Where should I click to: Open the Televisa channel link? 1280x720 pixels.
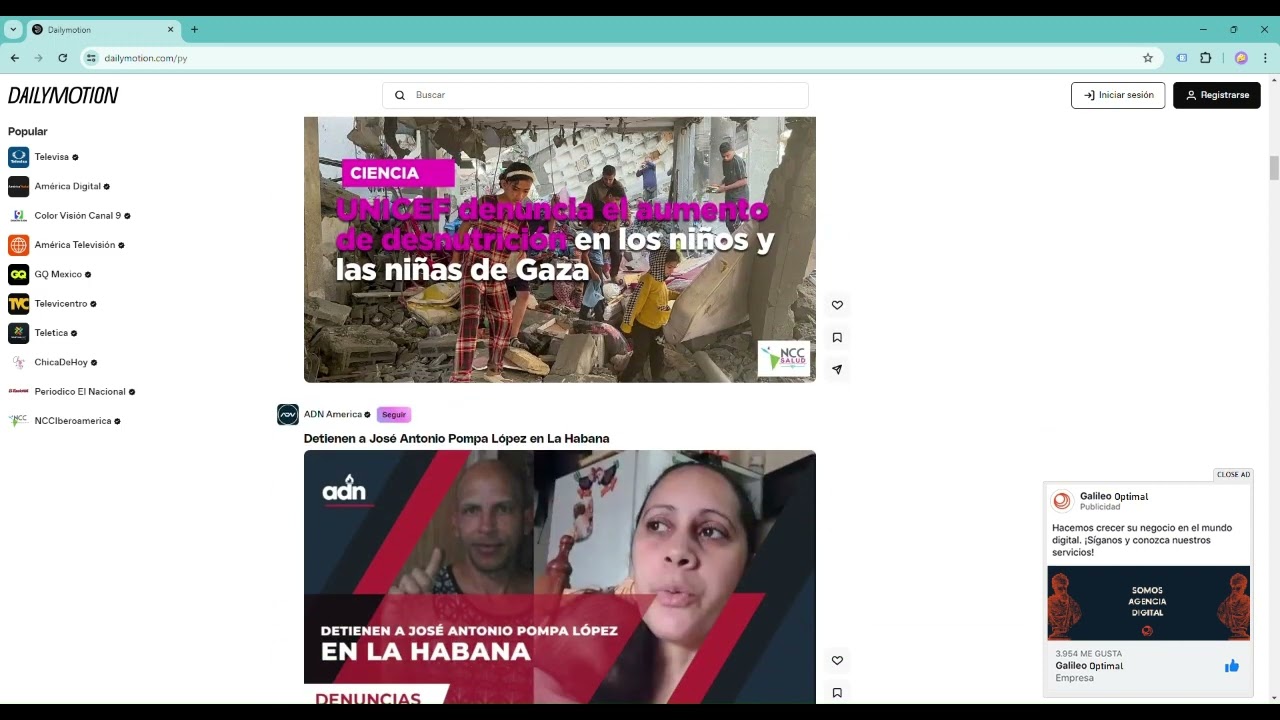tap(52, 157)
